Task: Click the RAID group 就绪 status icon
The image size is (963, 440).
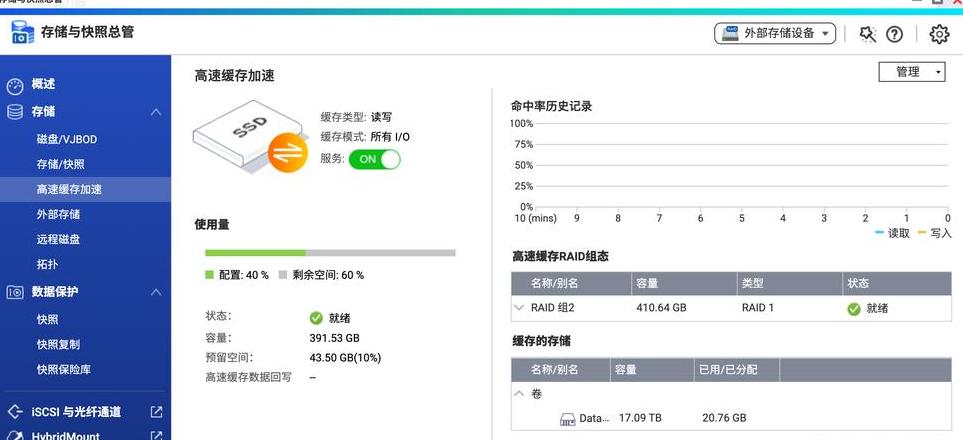Action: (854, 309)
